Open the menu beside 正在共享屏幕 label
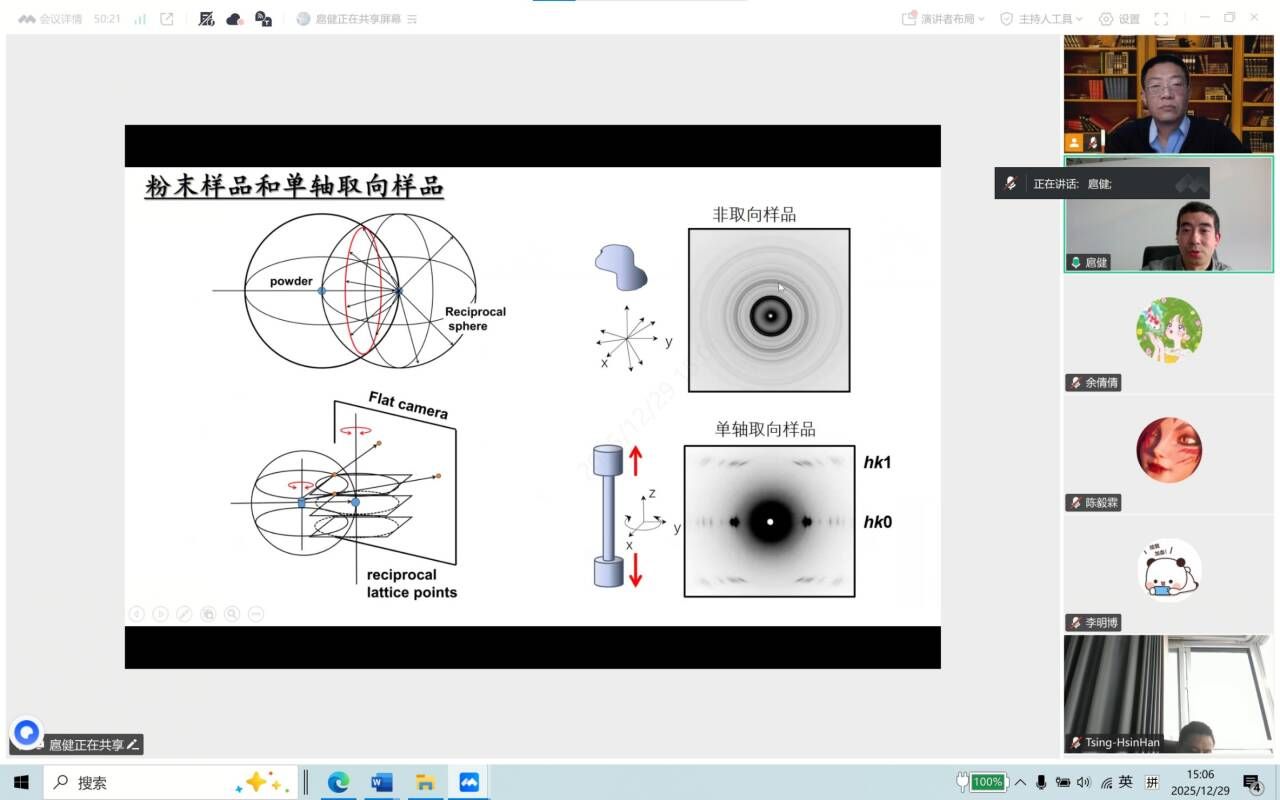Screen dimensions: 1280x800 coord(412,19)
